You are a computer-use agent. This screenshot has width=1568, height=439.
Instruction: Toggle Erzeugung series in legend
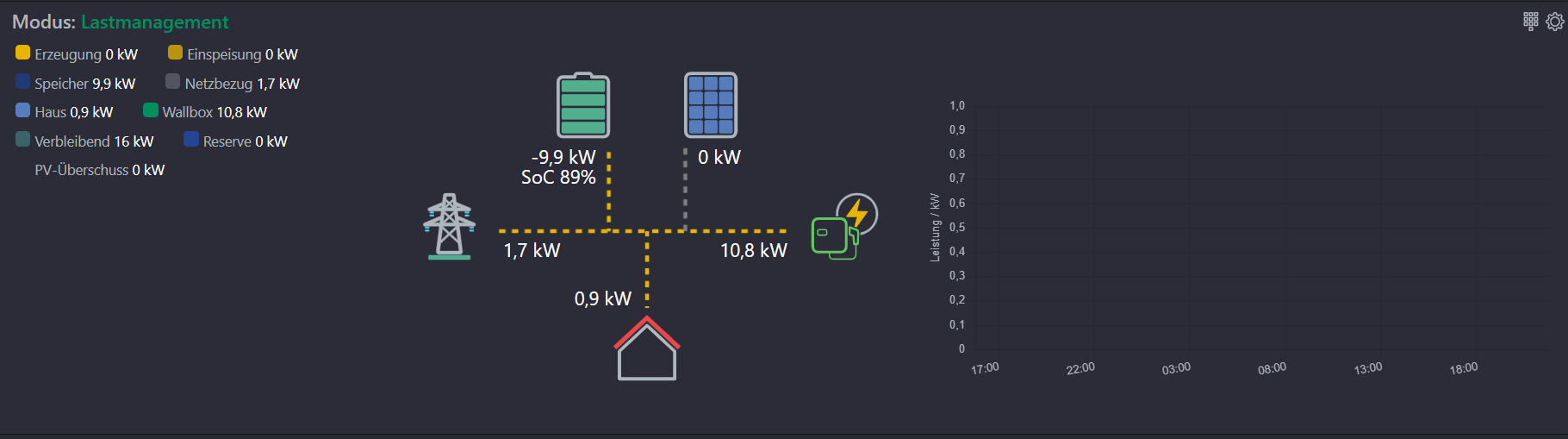point(77,54)
